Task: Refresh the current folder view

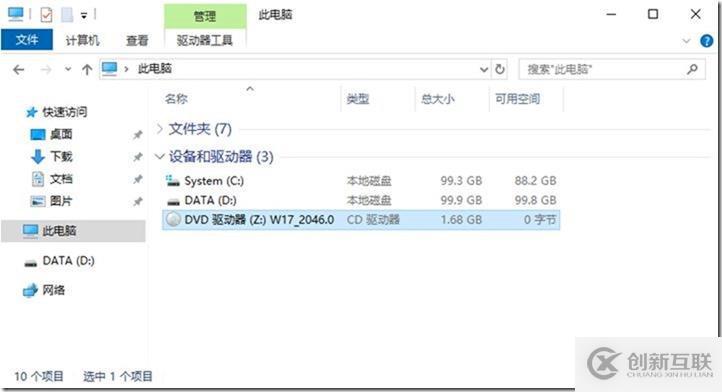Action: [500, 70]
